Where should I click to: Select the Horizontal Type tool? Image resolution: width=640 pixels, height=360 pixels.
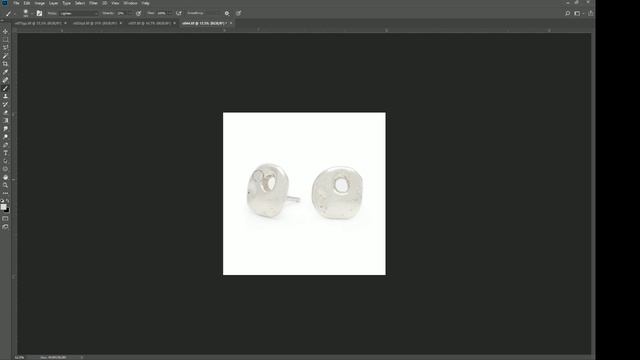click(x=5, y=153)
